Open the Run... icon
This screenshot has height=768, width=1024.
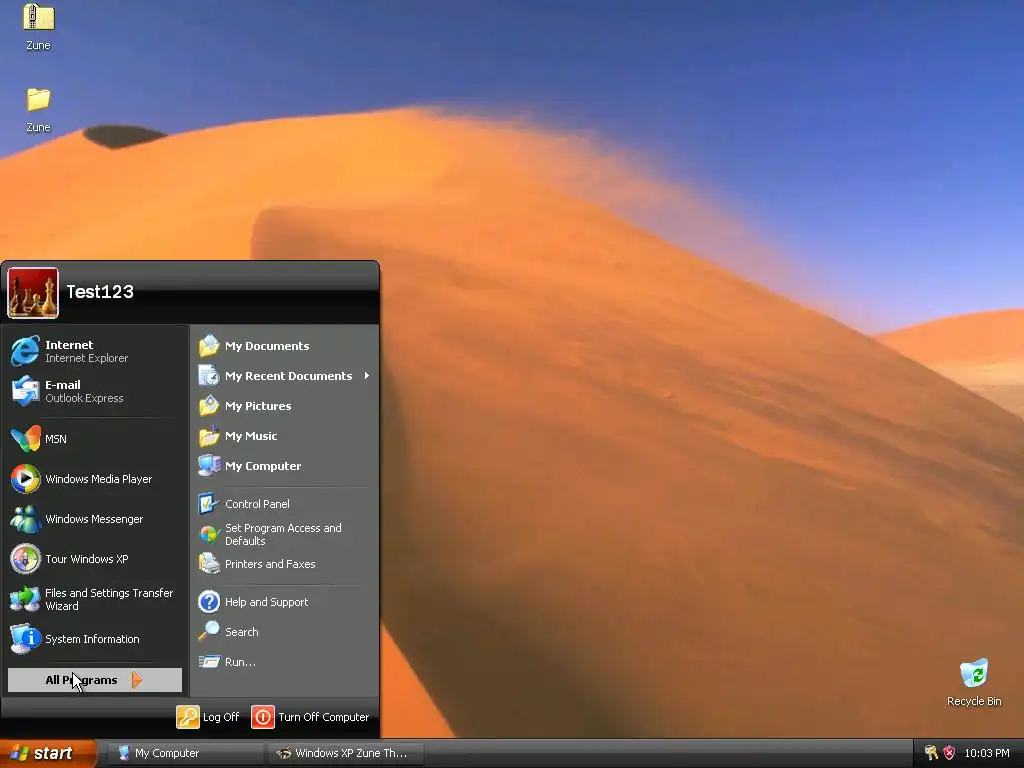[209, 662]
